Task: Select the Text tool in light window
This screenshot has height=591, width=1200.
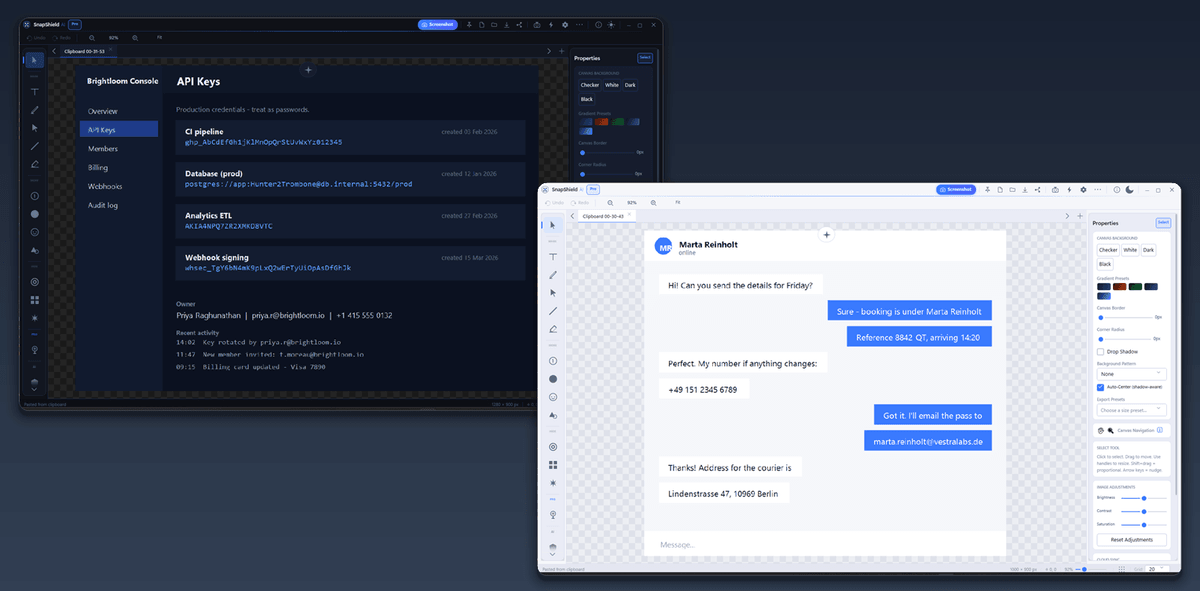Action: click(552, 257)
